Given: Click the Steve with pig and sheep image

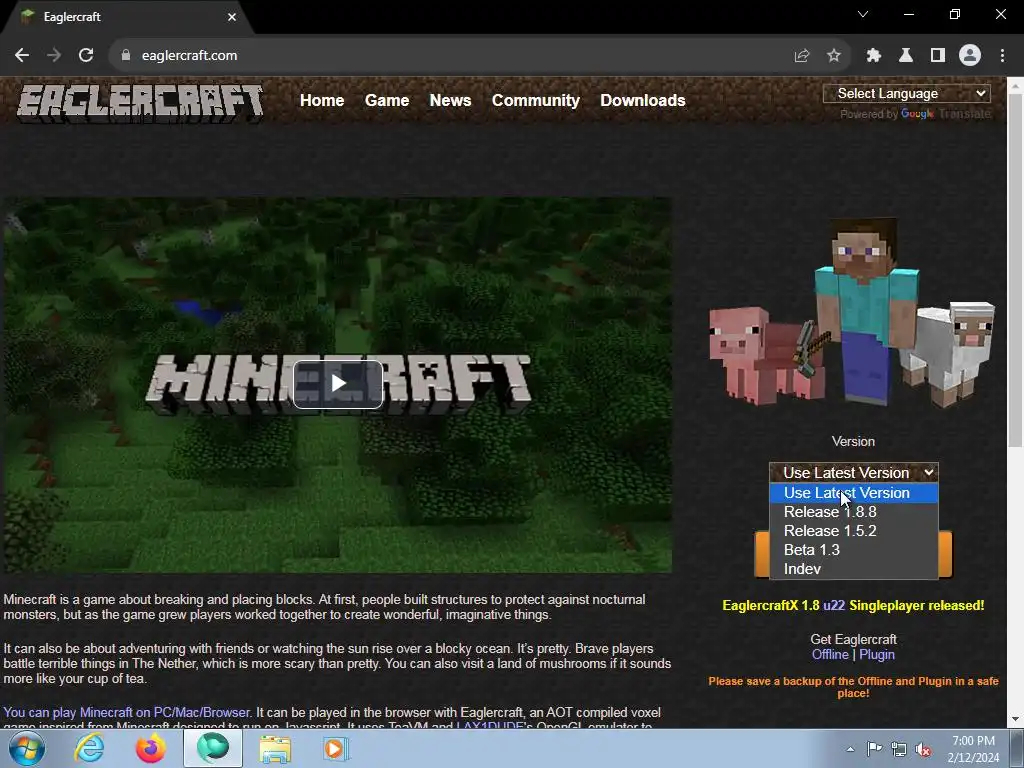Looking at the screenshot, I should [852, 314].
